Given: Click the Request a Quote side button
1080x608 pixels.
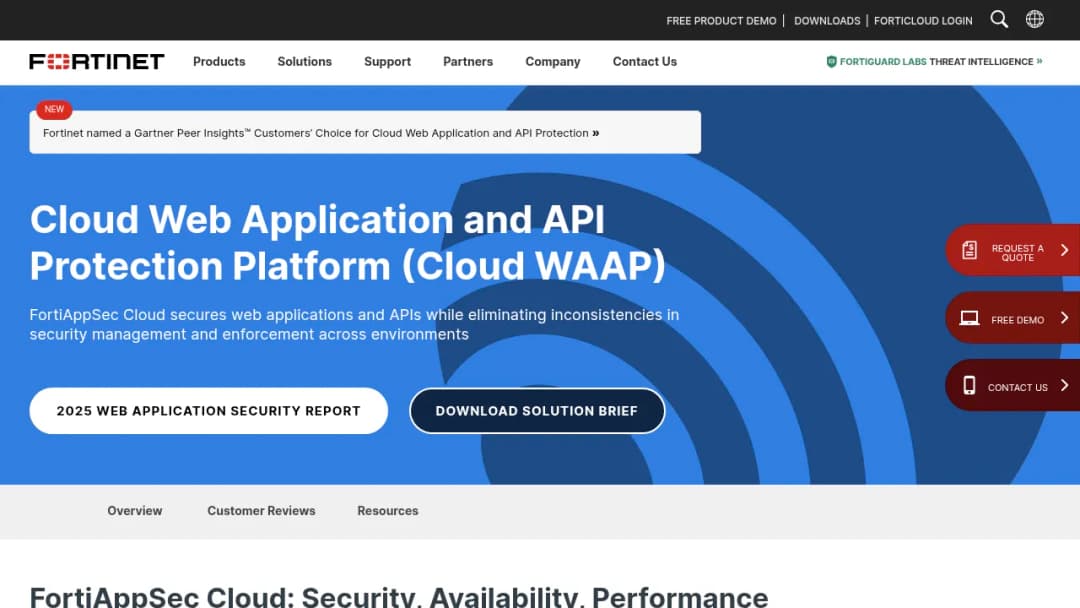Looking at the screenshot, I should 1012,250.
